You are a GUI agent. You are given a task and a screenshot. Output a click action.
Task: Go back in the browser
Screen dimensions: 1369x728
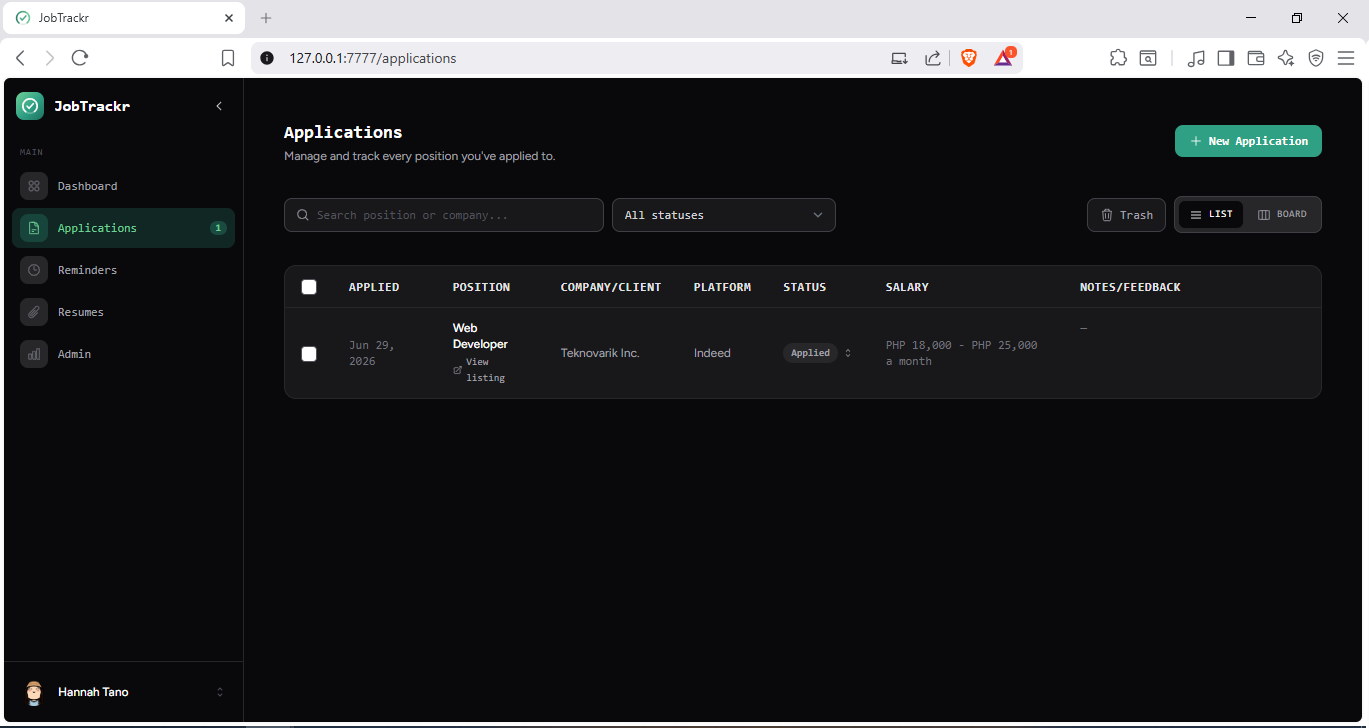pos(20,58)
